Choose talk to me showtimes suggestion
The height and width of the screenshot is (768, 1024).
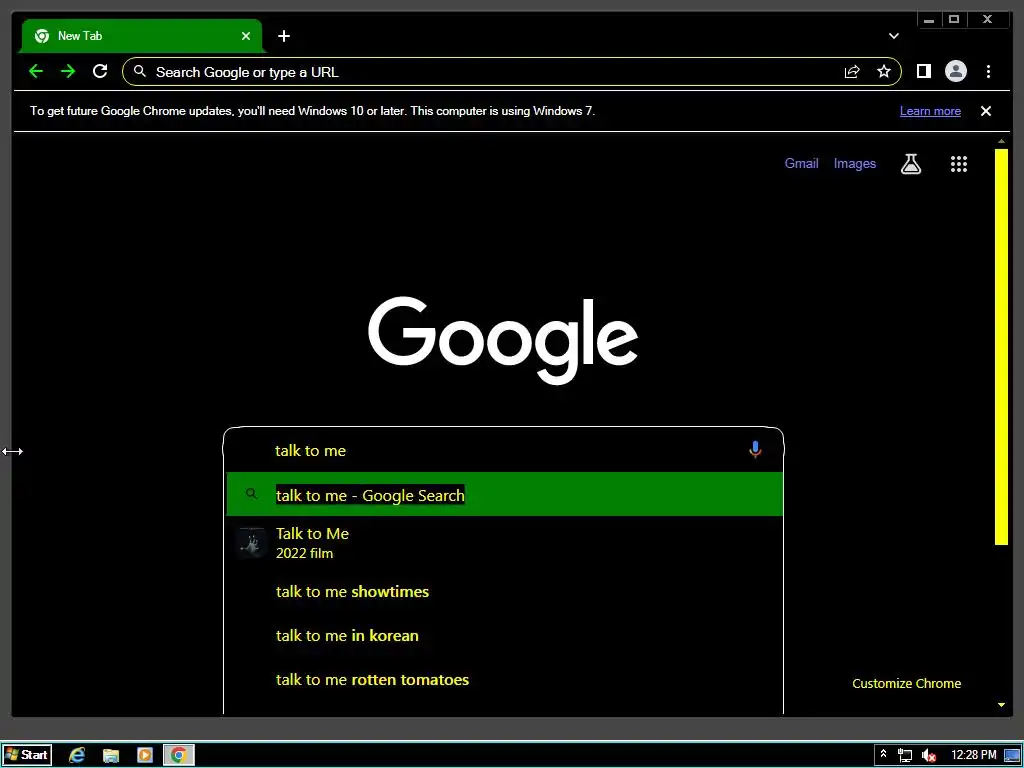504,592
